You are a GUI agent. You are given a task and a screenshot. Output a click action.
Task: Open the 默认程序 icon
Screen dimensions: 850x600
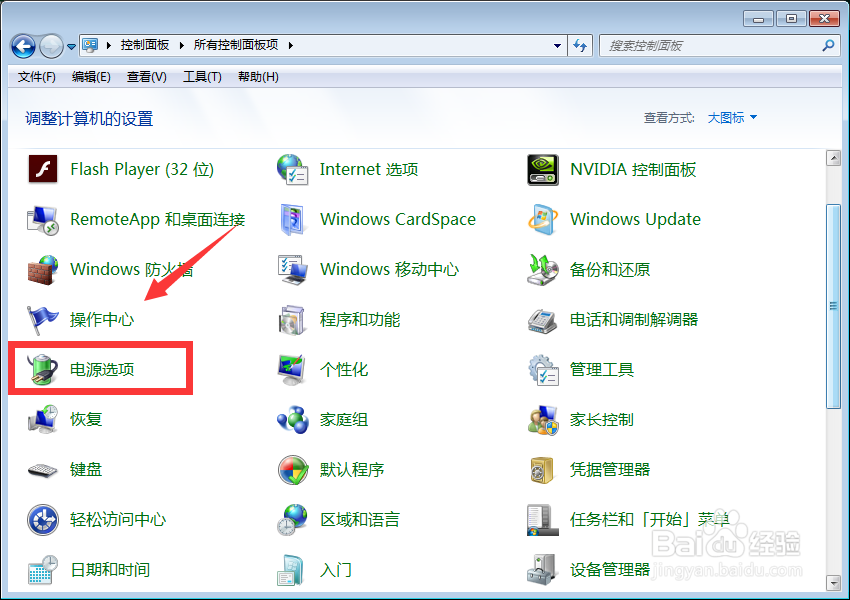pos(293,470)
